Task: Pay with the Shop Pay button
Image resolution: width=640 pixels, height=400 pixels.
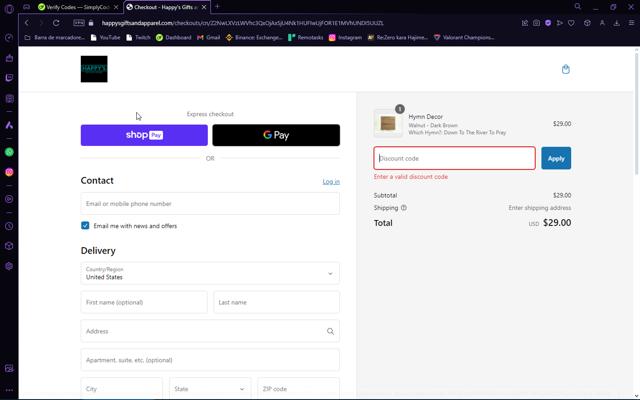Action: click(144, 135)
